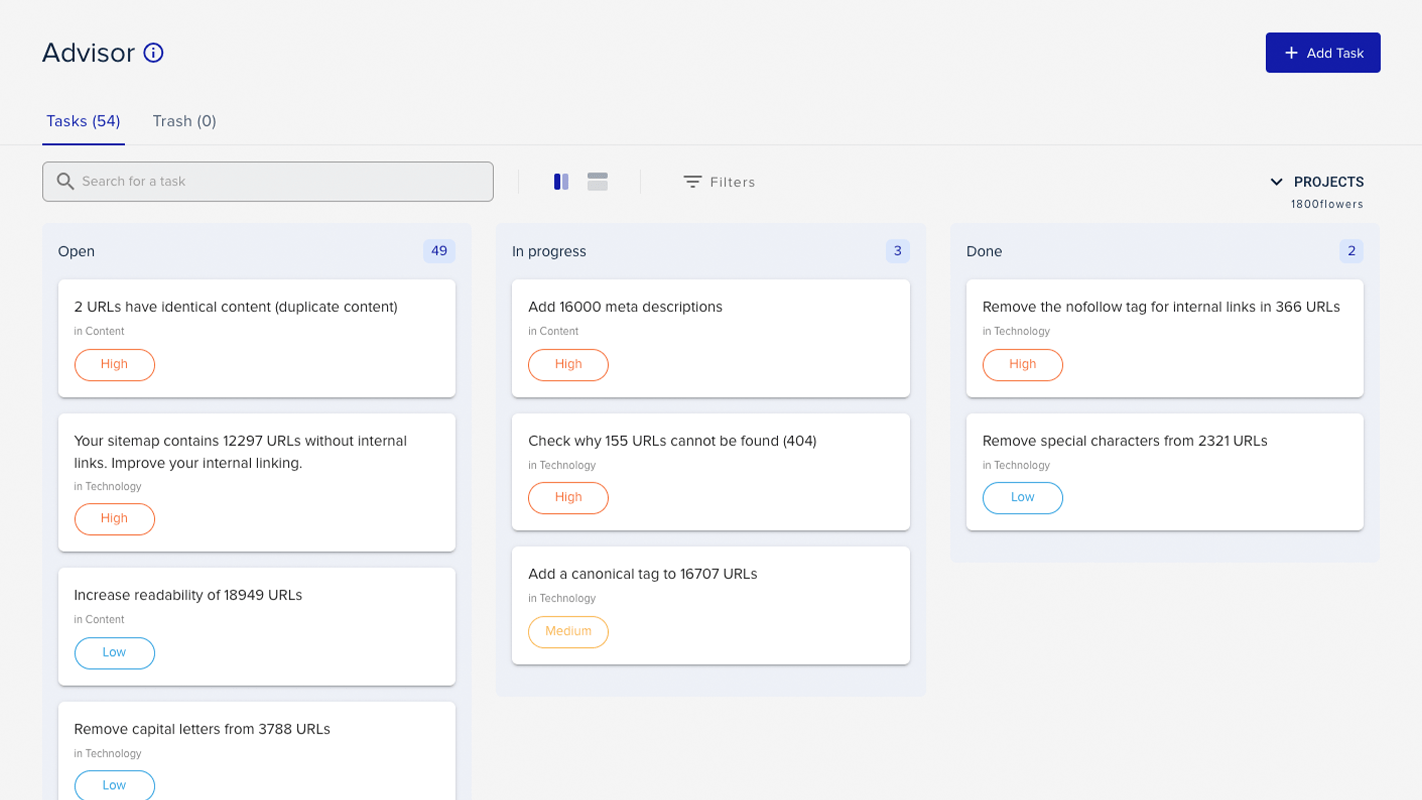Toggle Low priority on readability task
The height and width of the screenshot is (800, 1422).
tap(114, 653)
